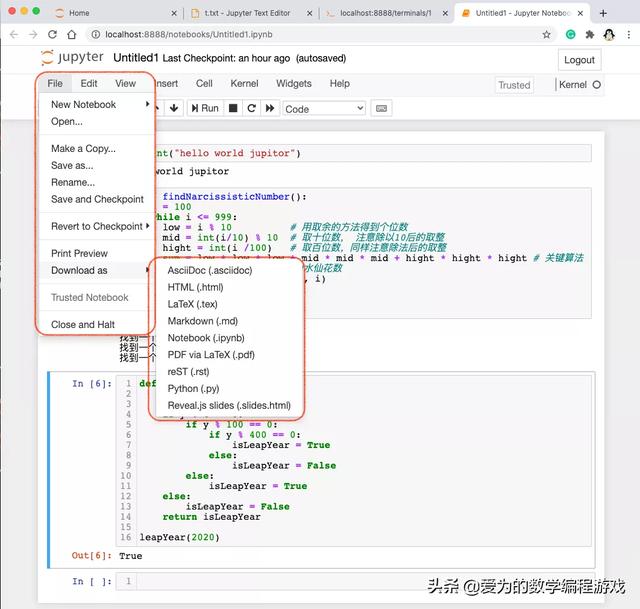Screen dimensions: 640x609
Task: Click the empty In [ ] code cell
Action: (363, 581)
